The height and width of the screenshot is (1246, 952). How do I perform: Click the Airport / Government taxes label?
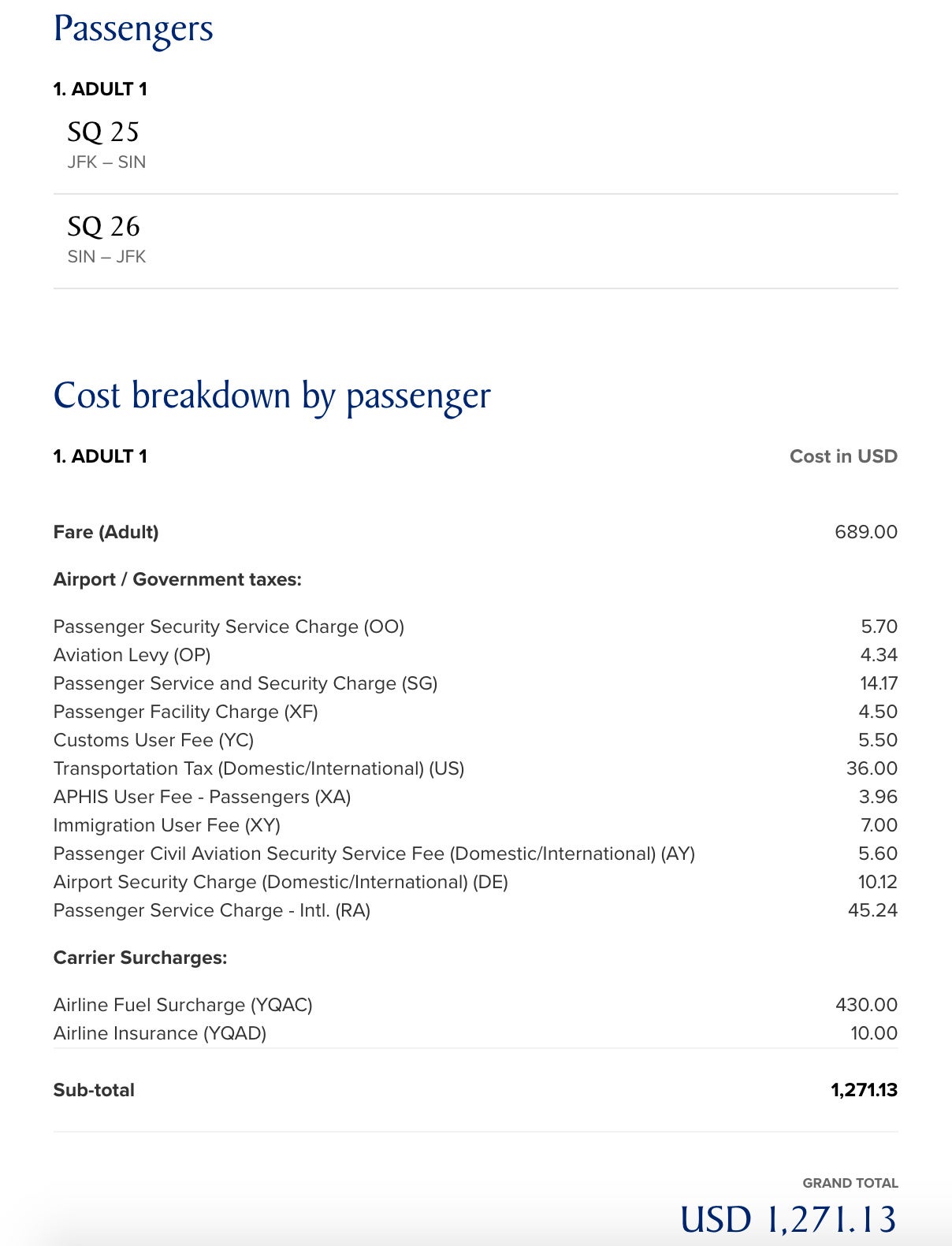pyautogui.click(x=177, y=579)
